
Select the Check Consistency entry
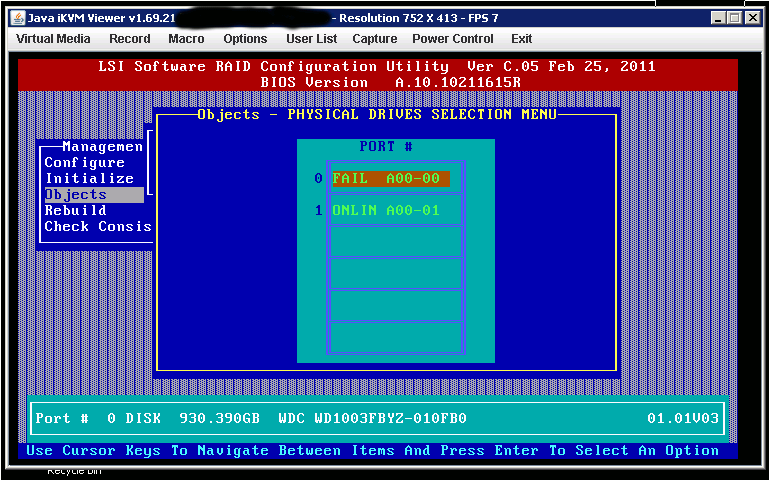point(97,227)
